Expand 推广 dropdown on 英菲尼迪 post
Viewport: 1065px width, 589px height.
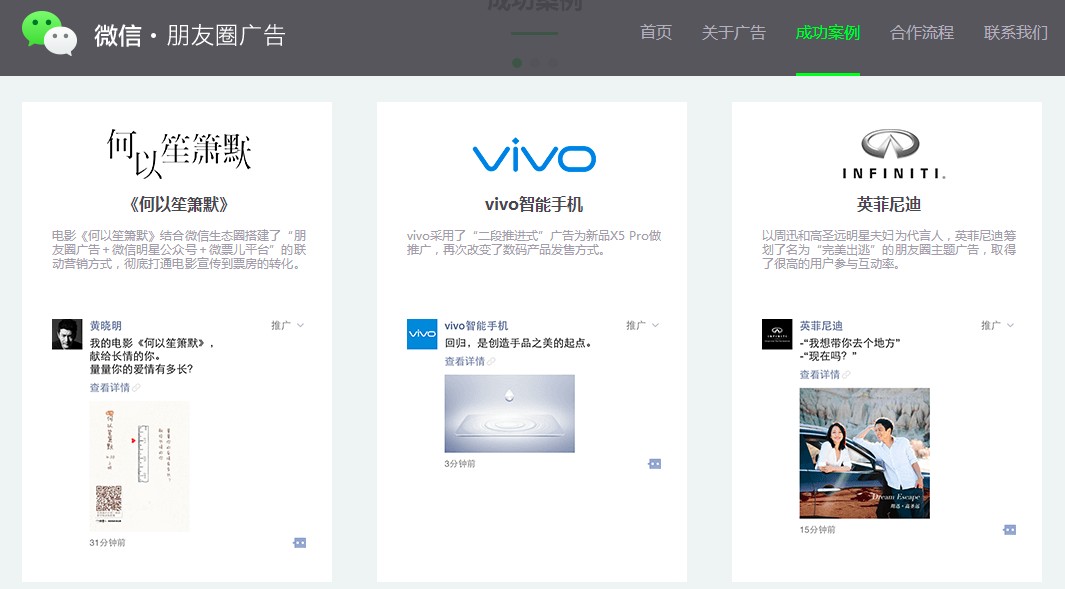point(997,326)
